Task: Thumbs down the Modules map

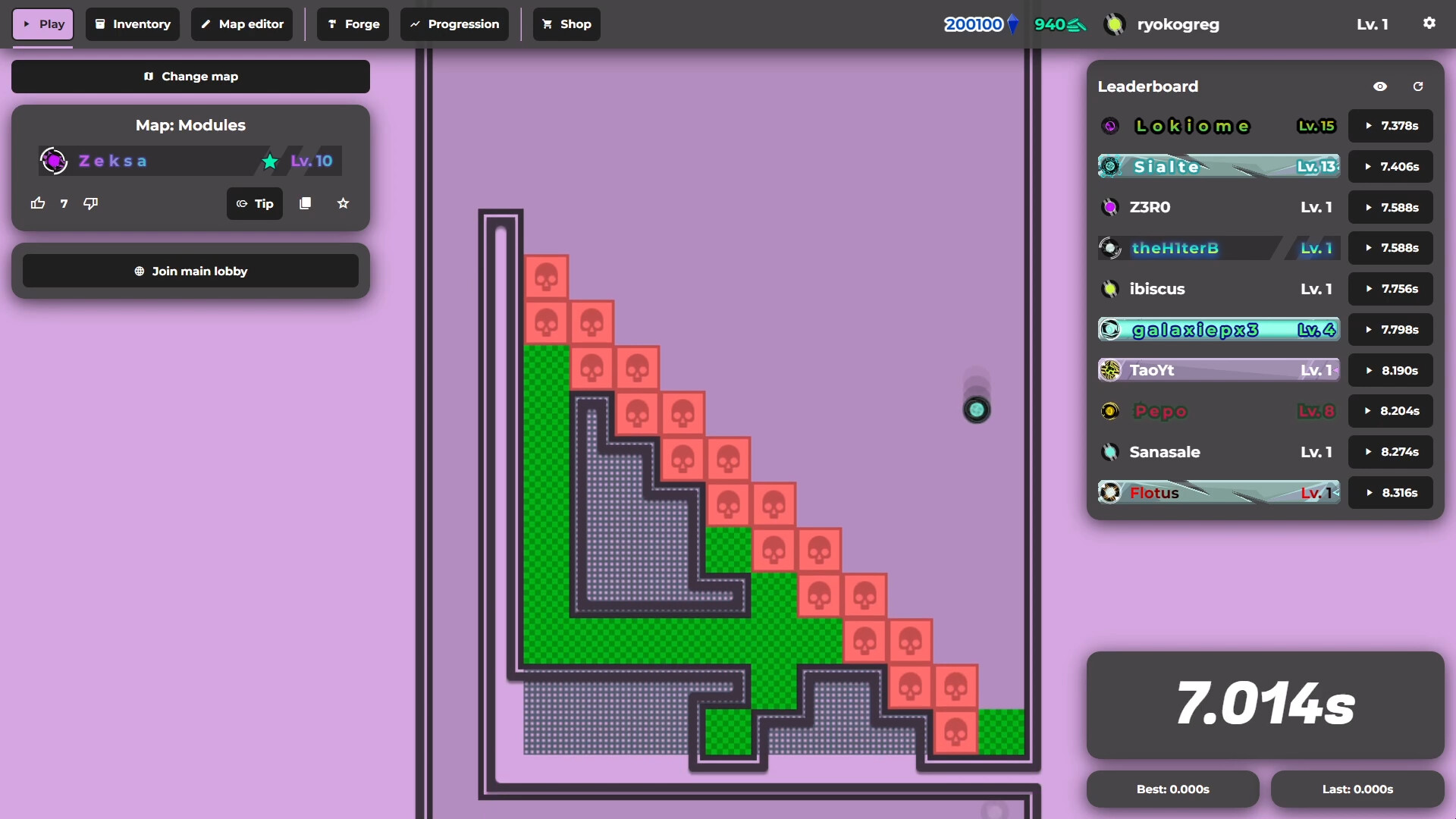Action: [x=90, y=203]
